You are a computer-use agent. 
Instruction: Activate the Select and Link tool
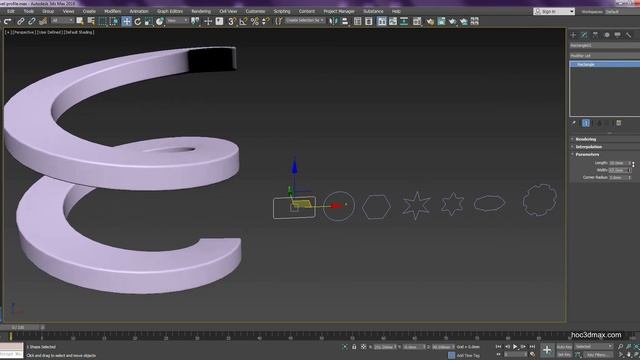tap(20, 21)
